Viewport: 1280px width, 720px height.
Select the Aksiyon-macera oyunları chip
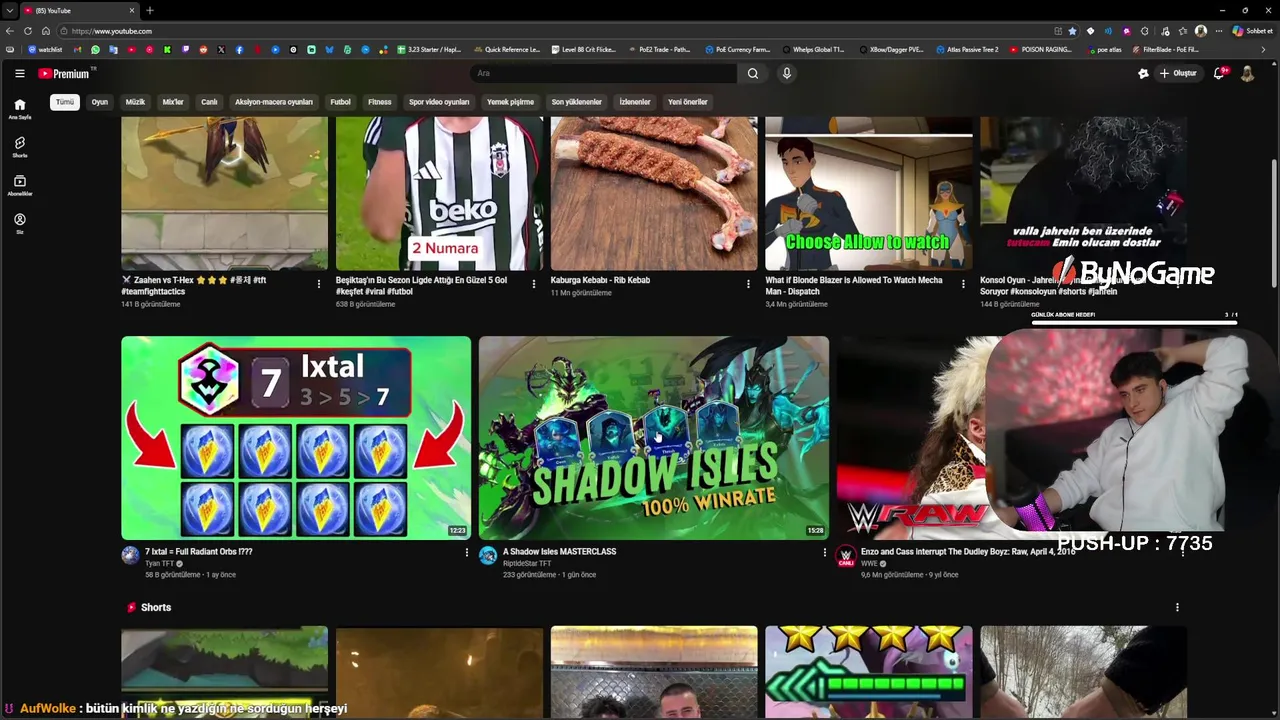[274, 102]
